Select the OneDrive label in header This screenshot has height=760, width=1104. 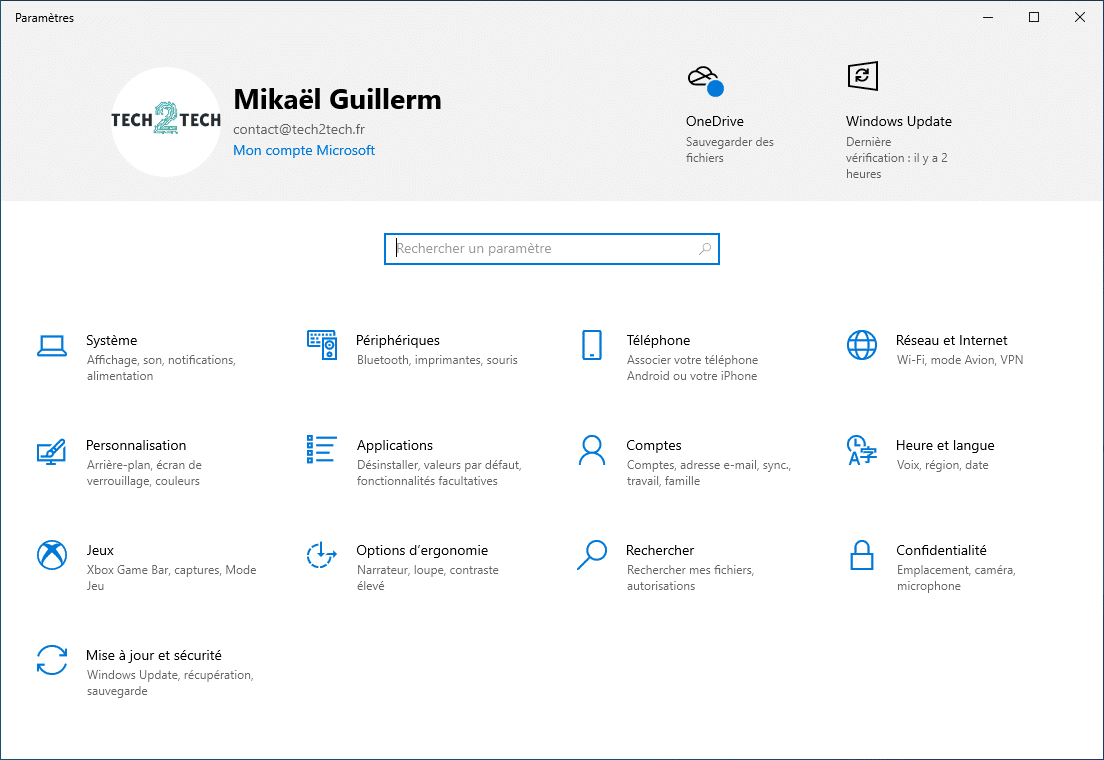click(715, 121)
